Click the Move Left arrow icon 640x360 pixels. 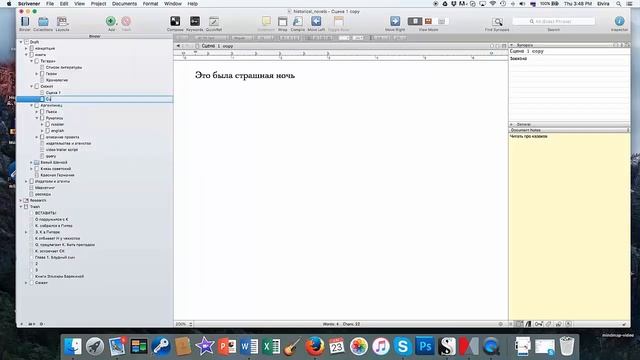pos(316,21)
